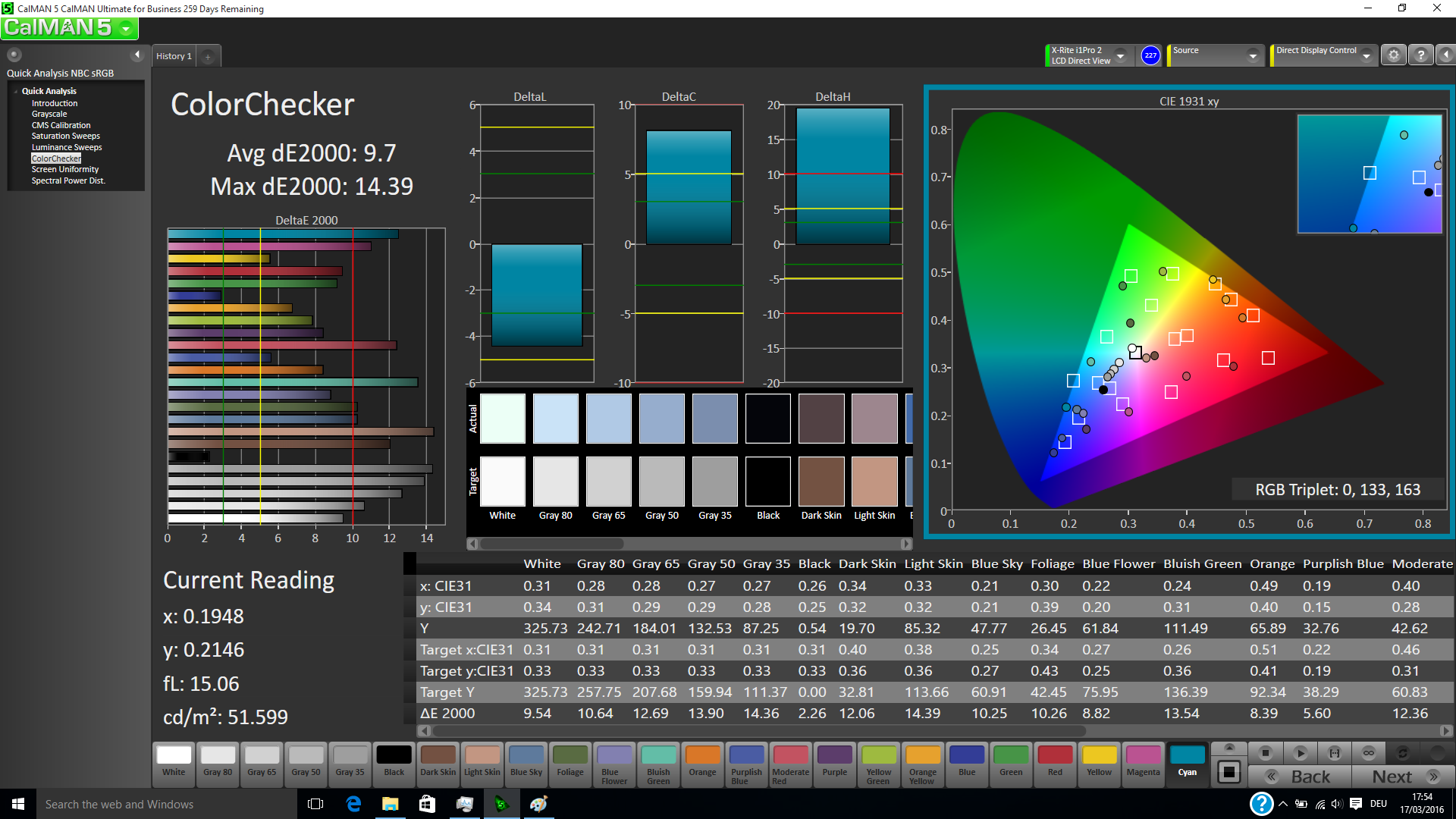
Task: Select the Bluish Green patch swatch
Action: click(658, 764)
